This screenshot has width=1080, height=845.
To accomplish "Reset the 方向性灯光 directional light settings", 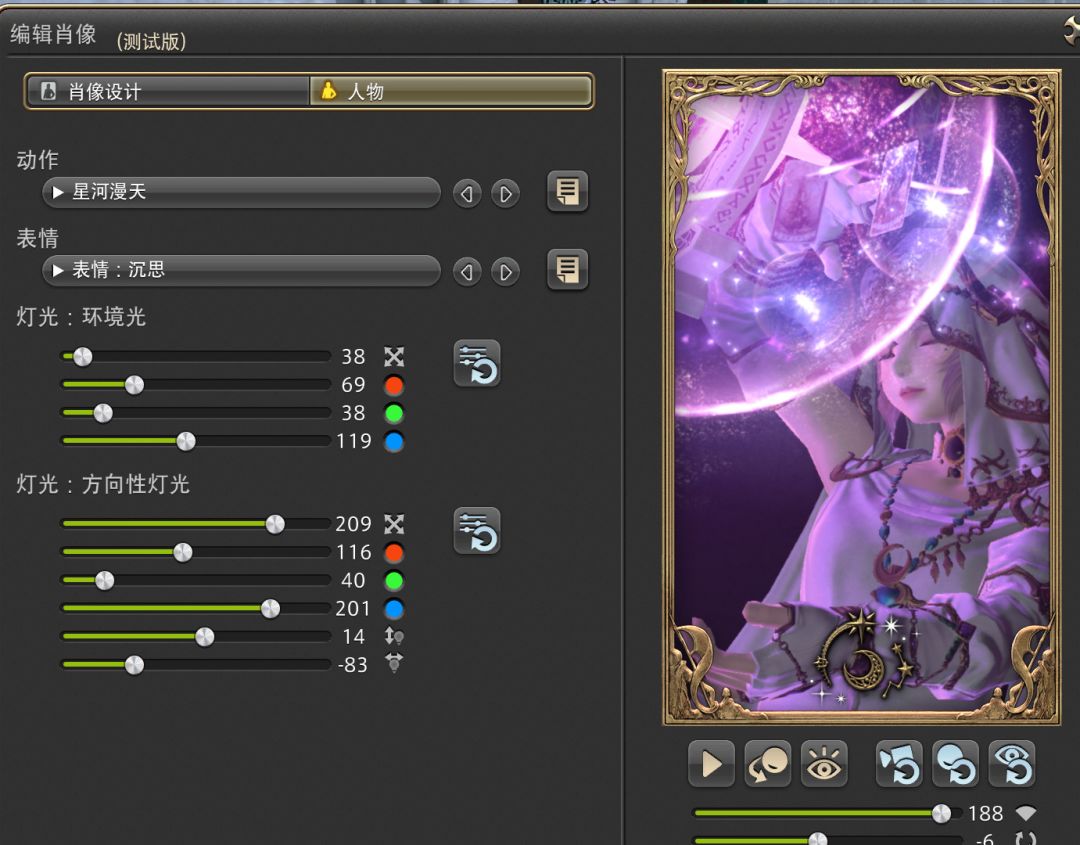I will pos(477,531).
